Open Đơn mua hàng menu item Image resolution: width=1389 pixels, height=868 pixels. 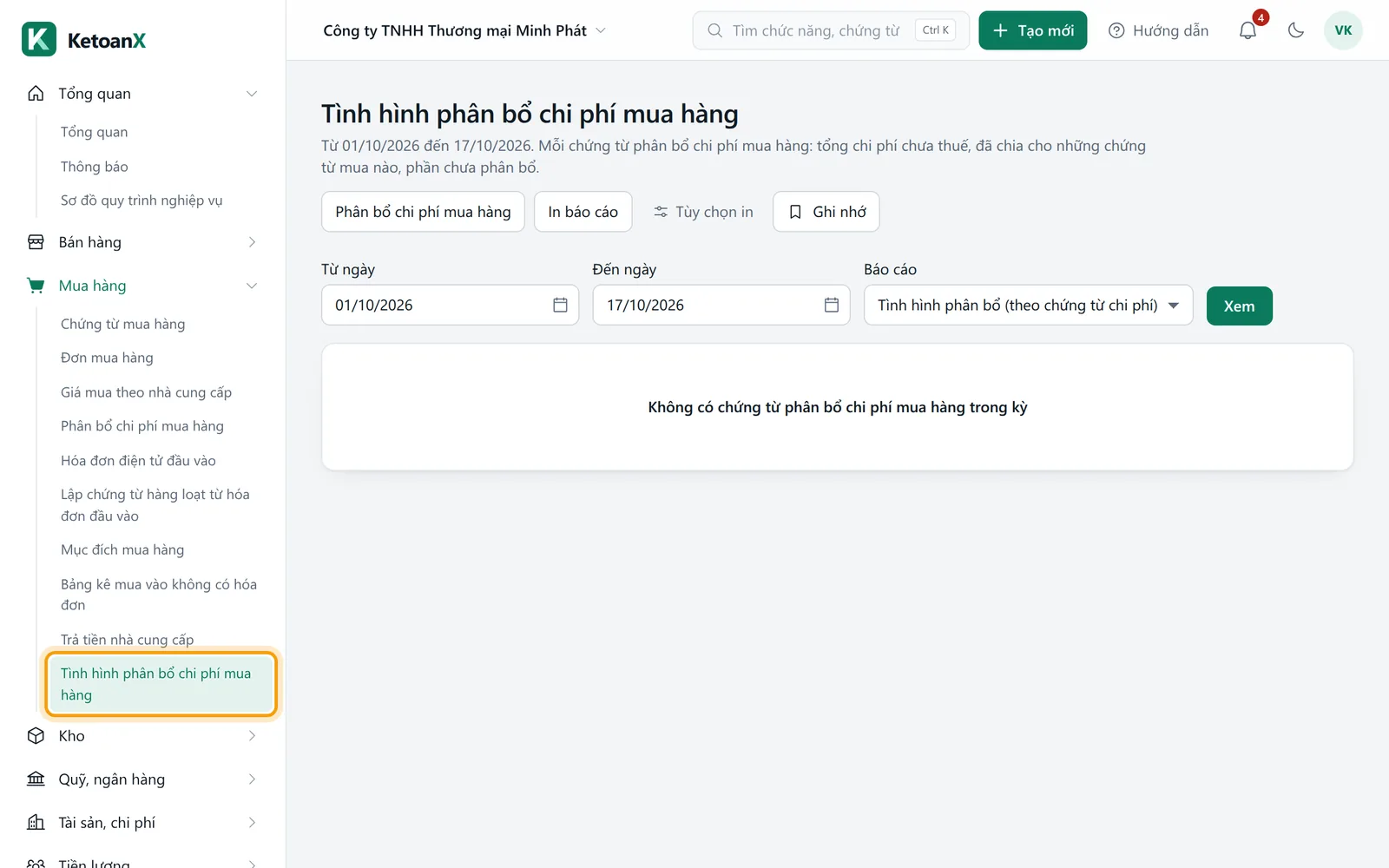[x=107, y=358]
